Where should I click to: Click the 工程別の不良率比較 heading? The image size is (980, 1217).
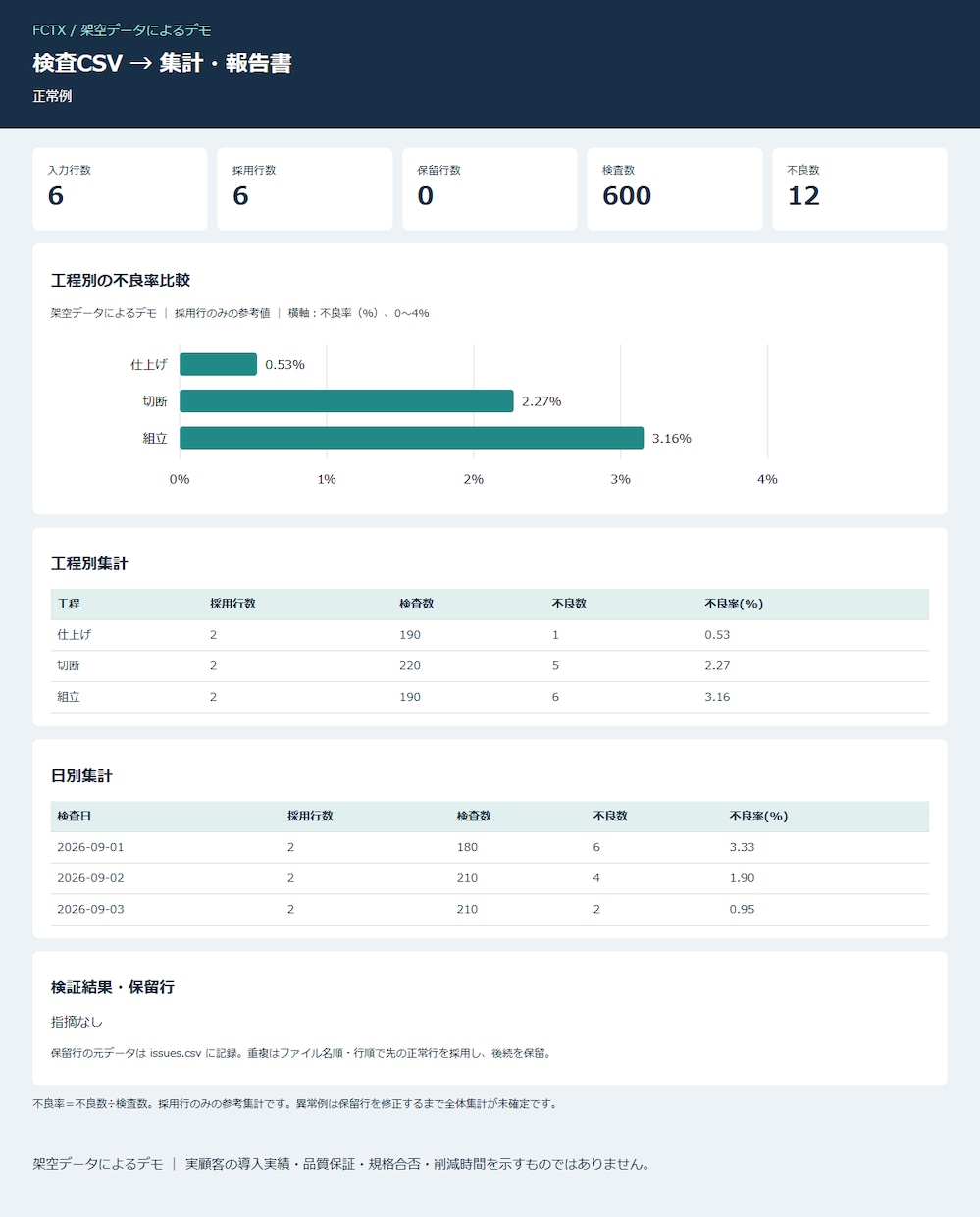[121, 280]
